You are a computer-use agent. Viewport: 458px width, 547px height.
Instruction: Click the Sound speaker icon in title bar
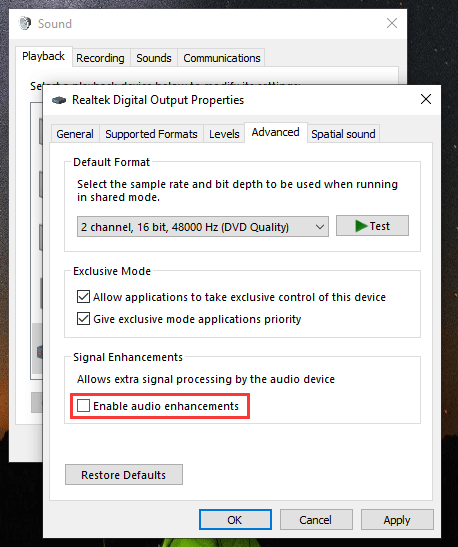coord(25,23)
